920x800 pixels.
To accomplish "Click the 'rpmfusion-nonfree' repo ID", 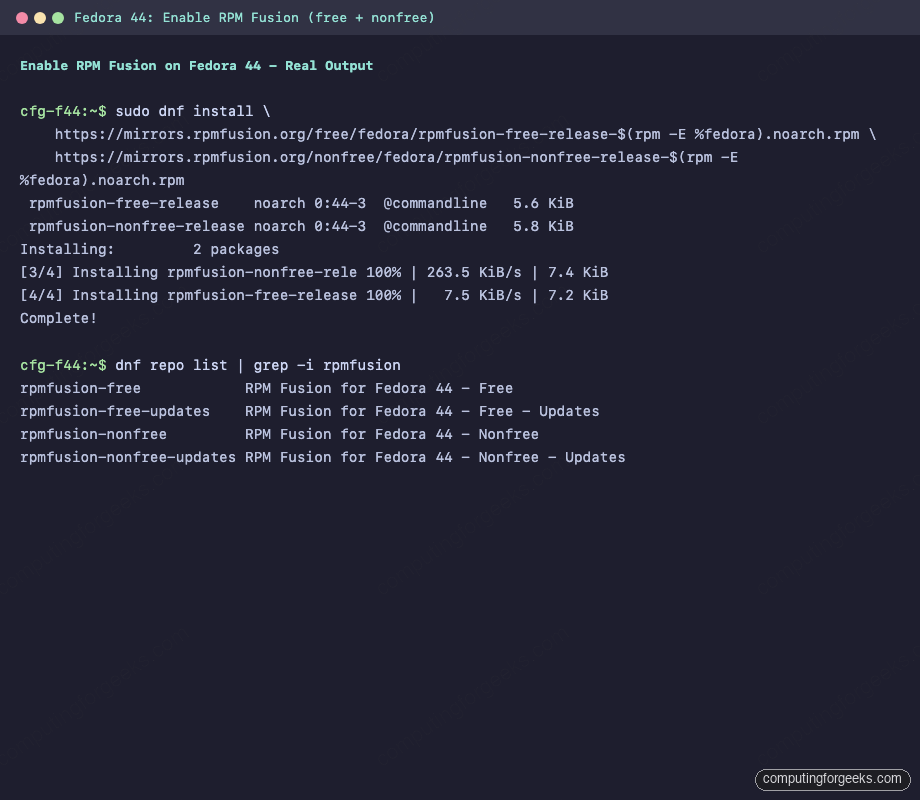I will (x=93, y=434).
